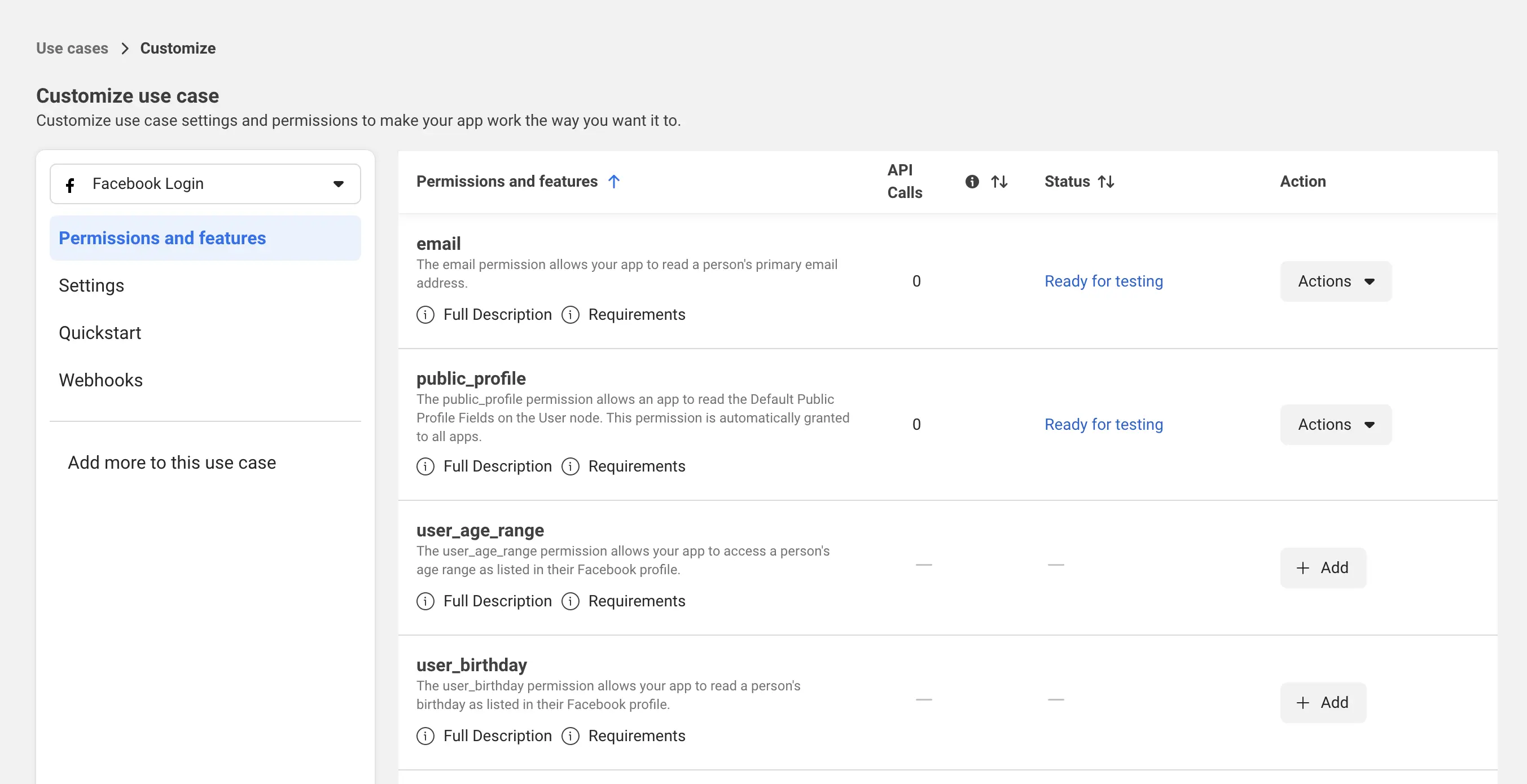The image size is (1527, 784).
Task: Open Requirements for user_birthday
Action: (637, 736)
